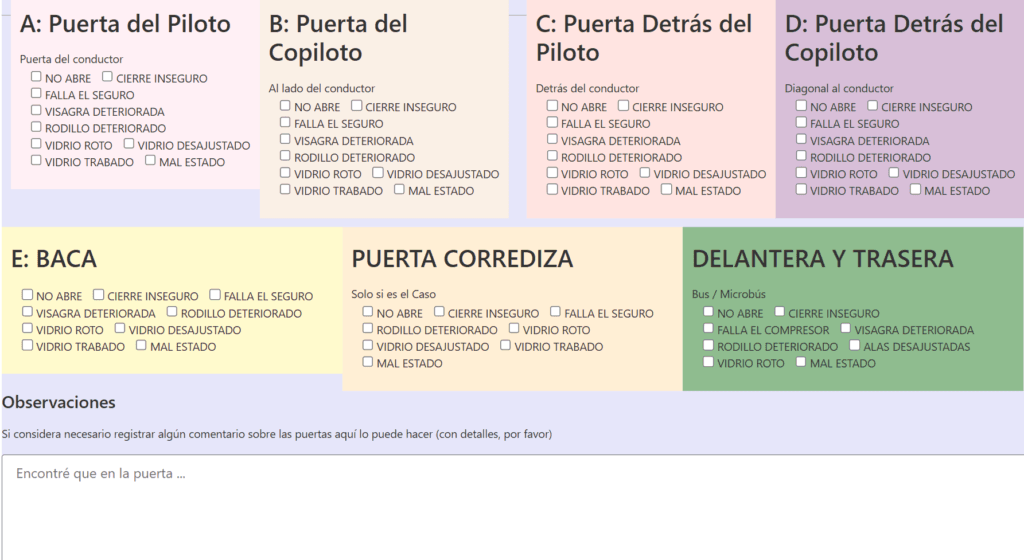This screenshot has width=1024, height=560.
Task: Select VISAGRA DETERIORADA under DELANTERA Y TRASERA
Action: pyautogui.click(x=846, y=329)
